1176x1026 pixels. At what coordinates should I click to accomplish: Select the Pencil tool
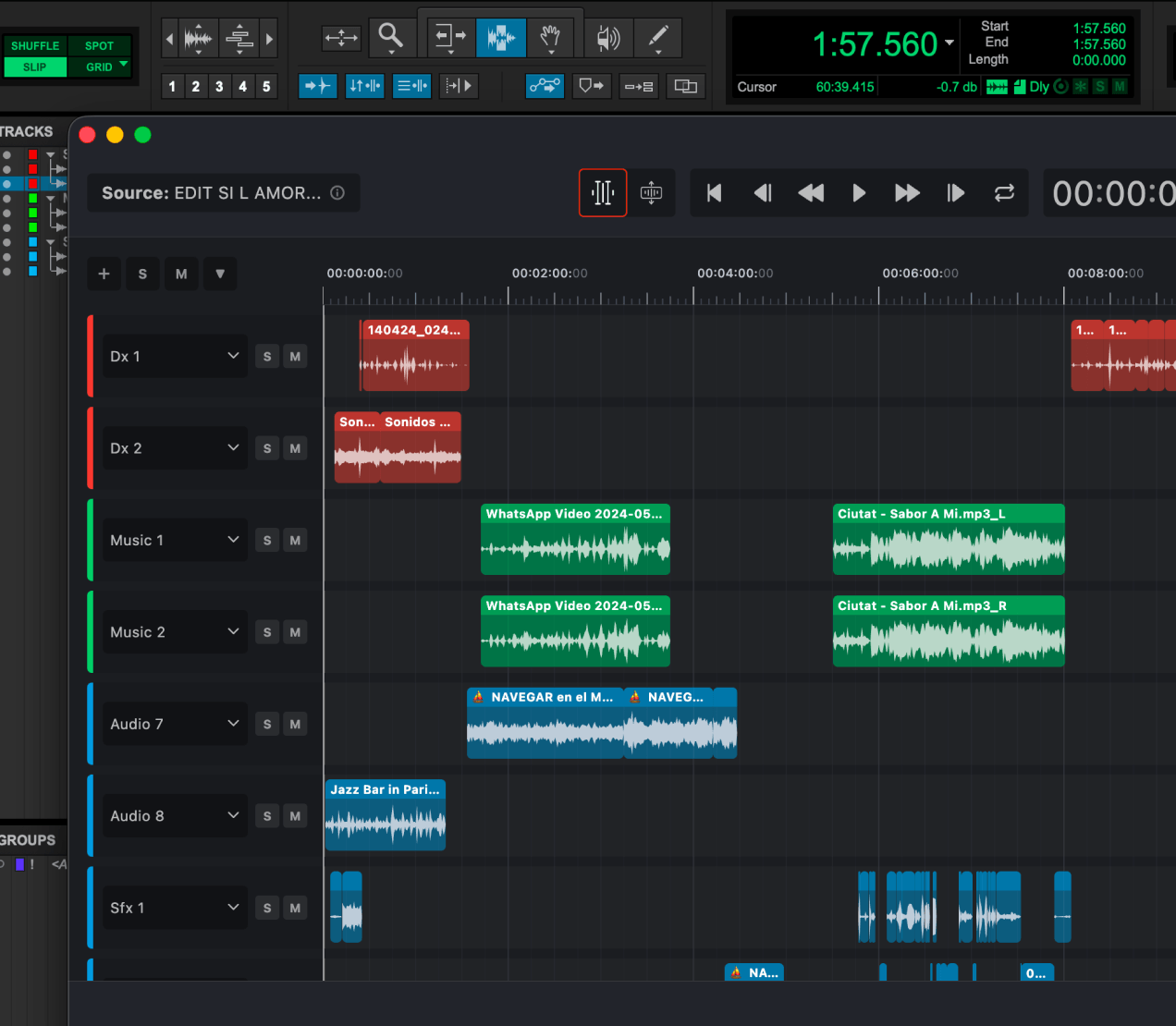coord(658,38)
